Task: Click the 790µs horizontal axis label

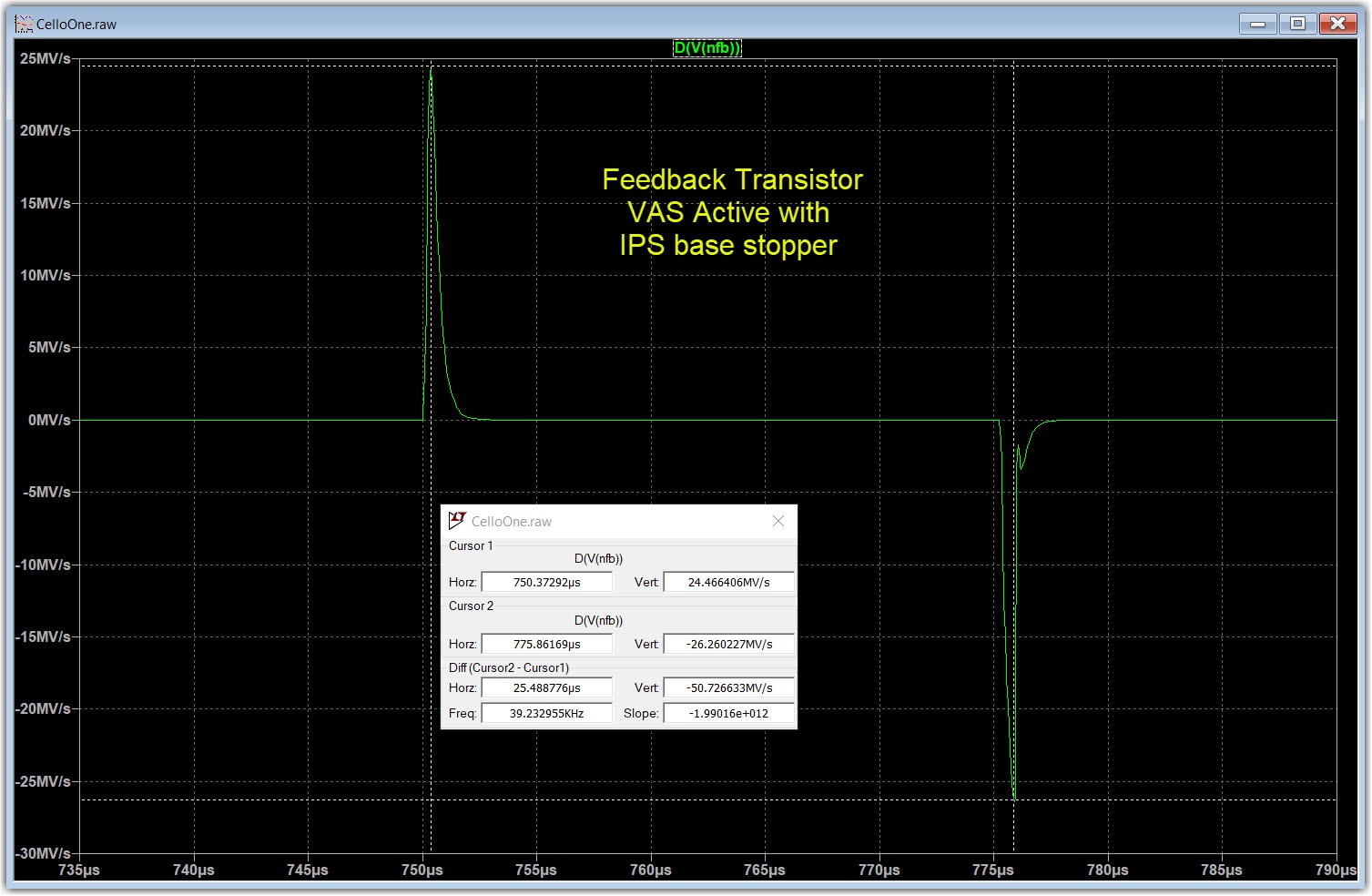Action: click(x=1336, y=870)
